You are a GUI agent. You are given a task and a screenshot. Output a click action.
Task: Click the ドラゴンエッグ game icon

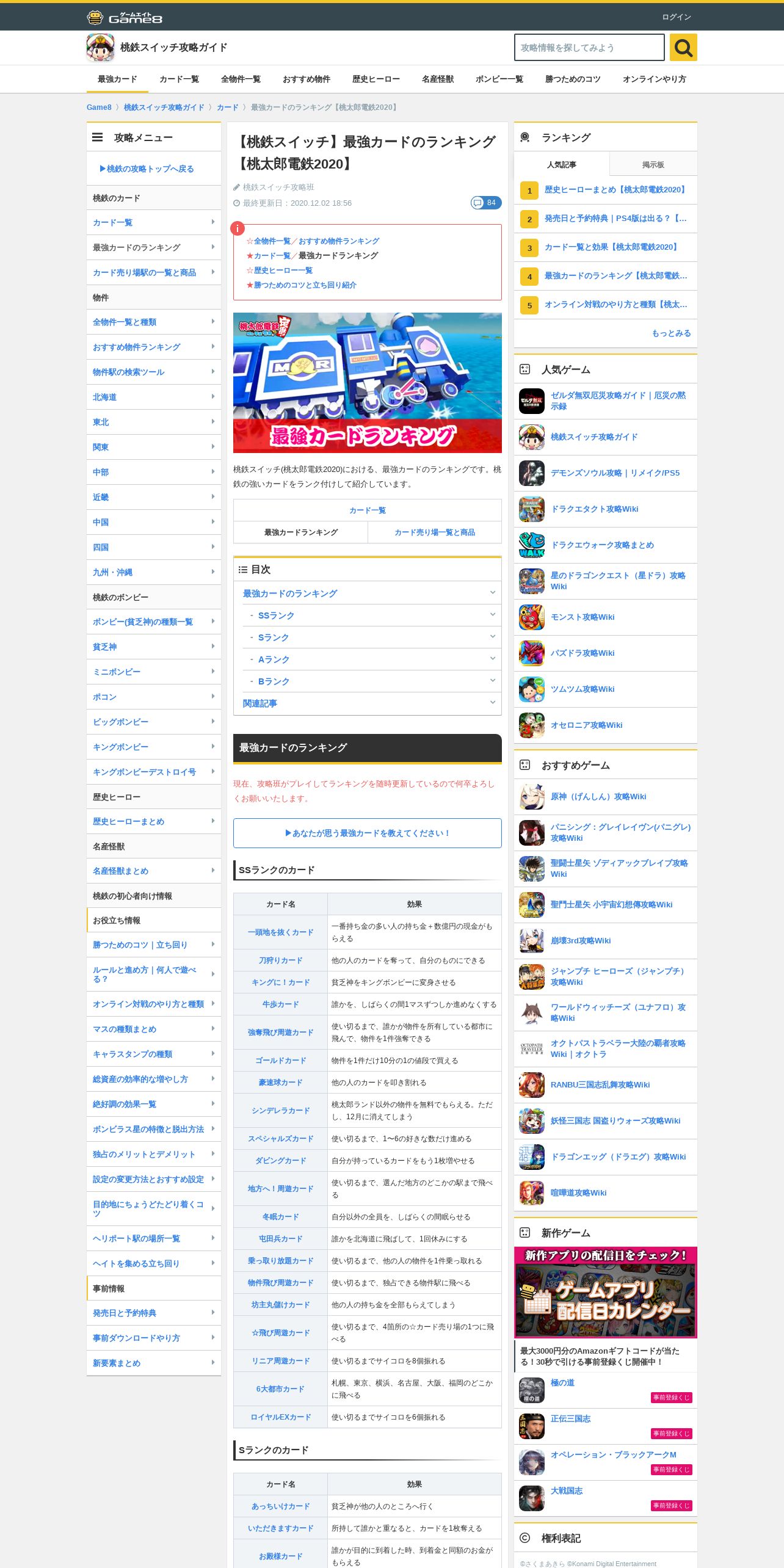pos(532,1157)
